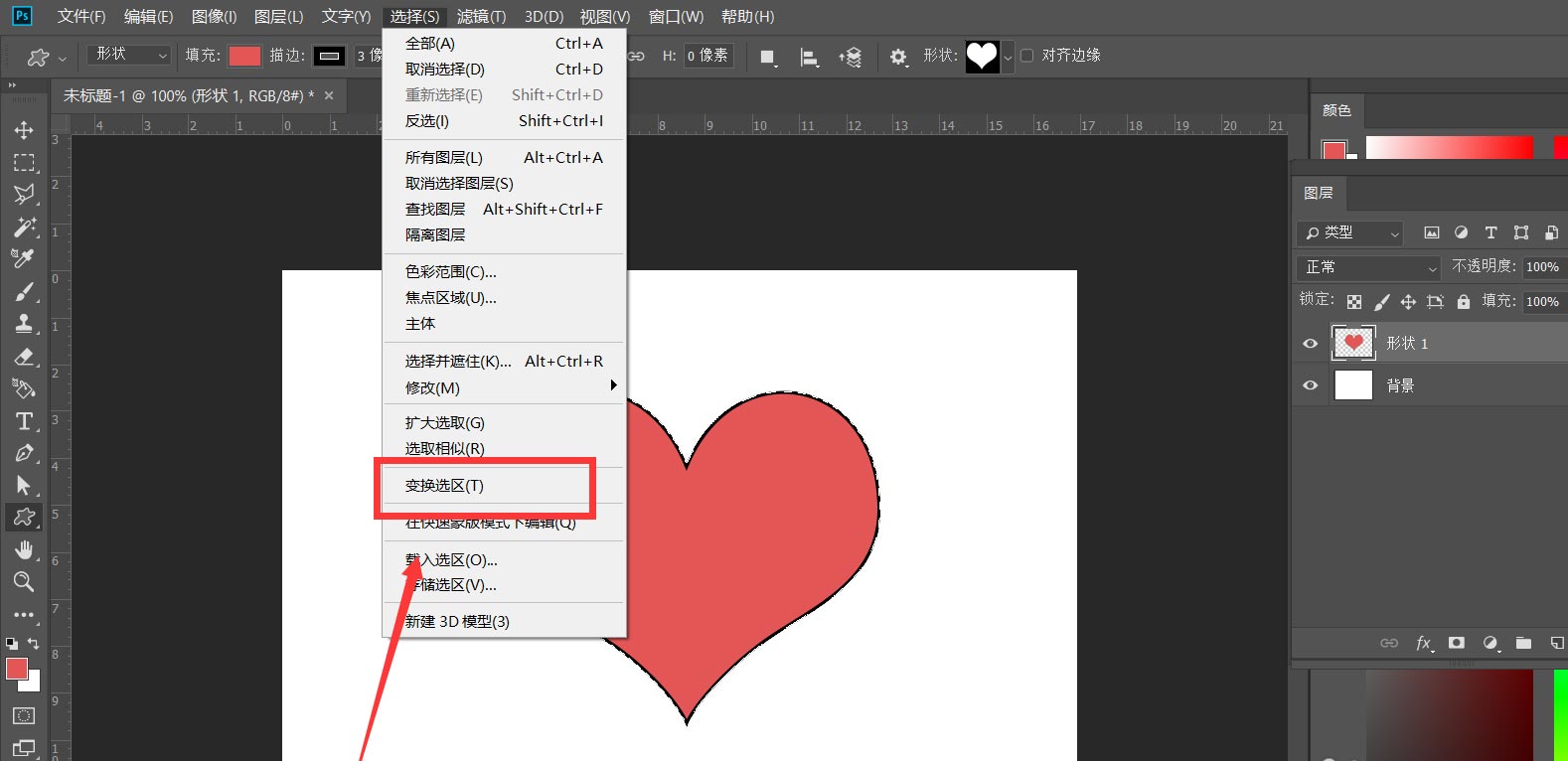
Task: Select the Zoom tool
Action: tap(24, 581)
